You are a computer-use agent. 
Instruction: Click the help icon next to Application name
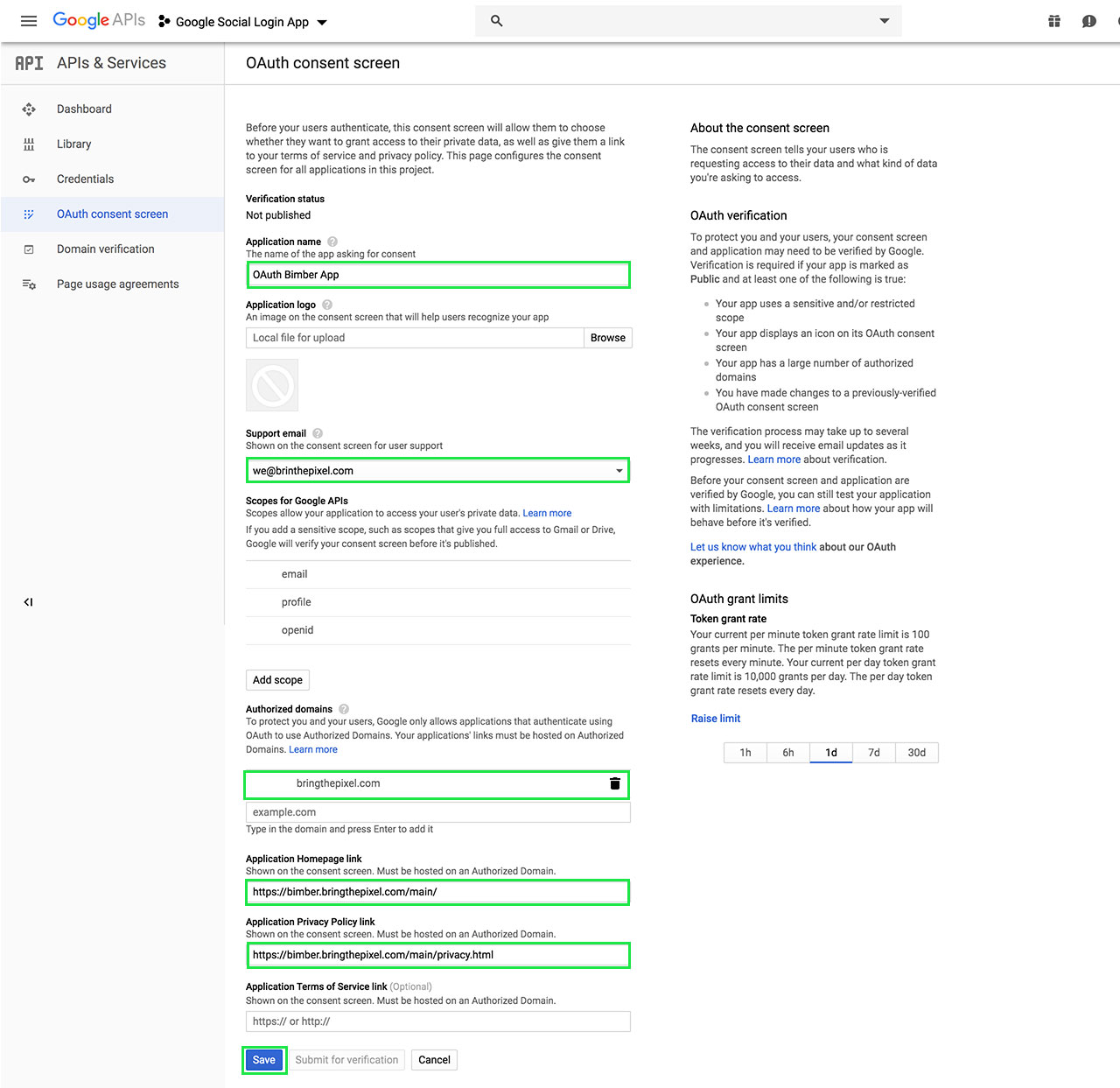click(x=332, y=242)
